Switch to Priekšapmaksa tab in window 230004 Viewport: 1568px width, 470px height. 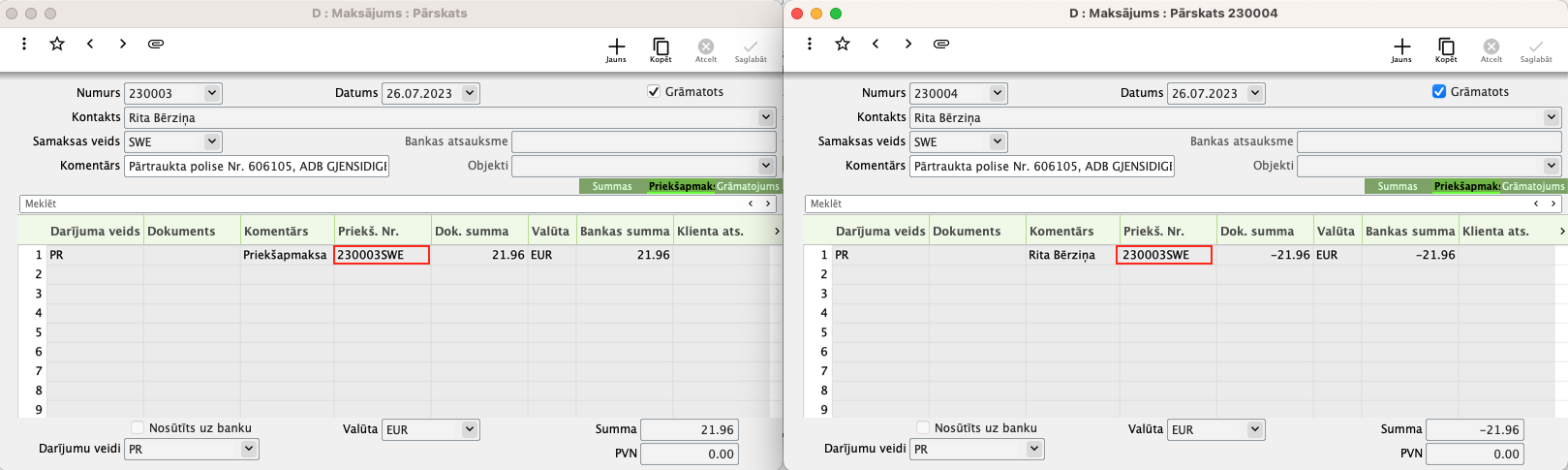(x=1465, y=186)
